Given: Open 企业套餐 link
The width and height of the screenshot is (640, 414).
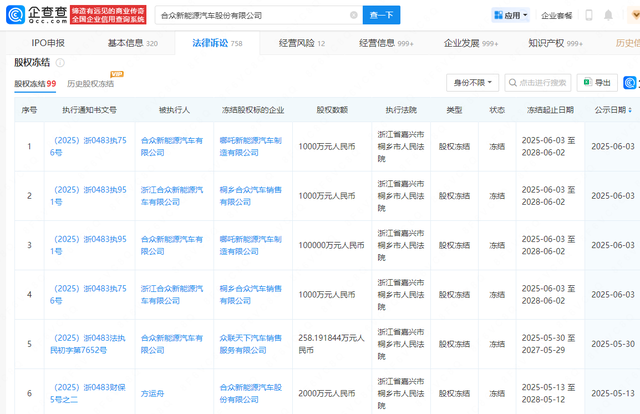Looking at the screenshot, I should coord(556,16).
